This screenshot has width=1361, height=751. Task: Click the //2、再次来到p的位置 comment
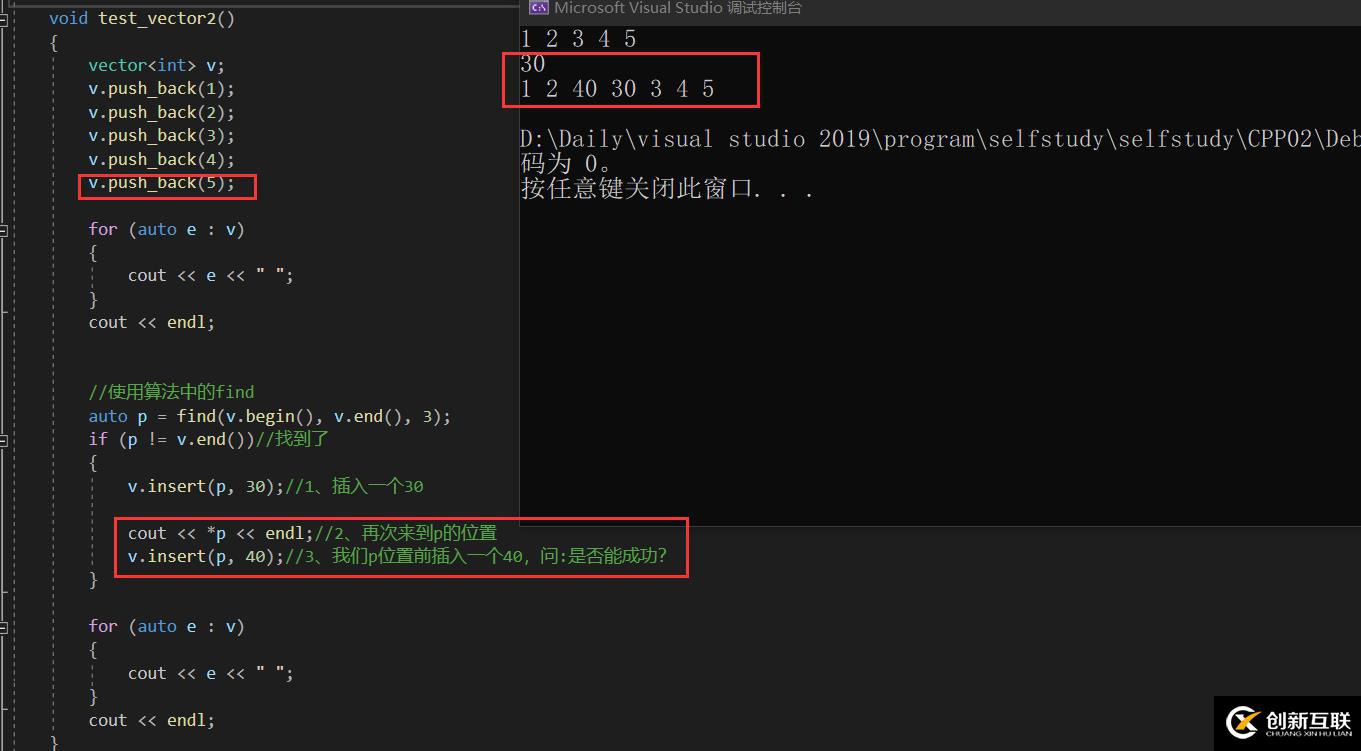[x=406, y=533]
